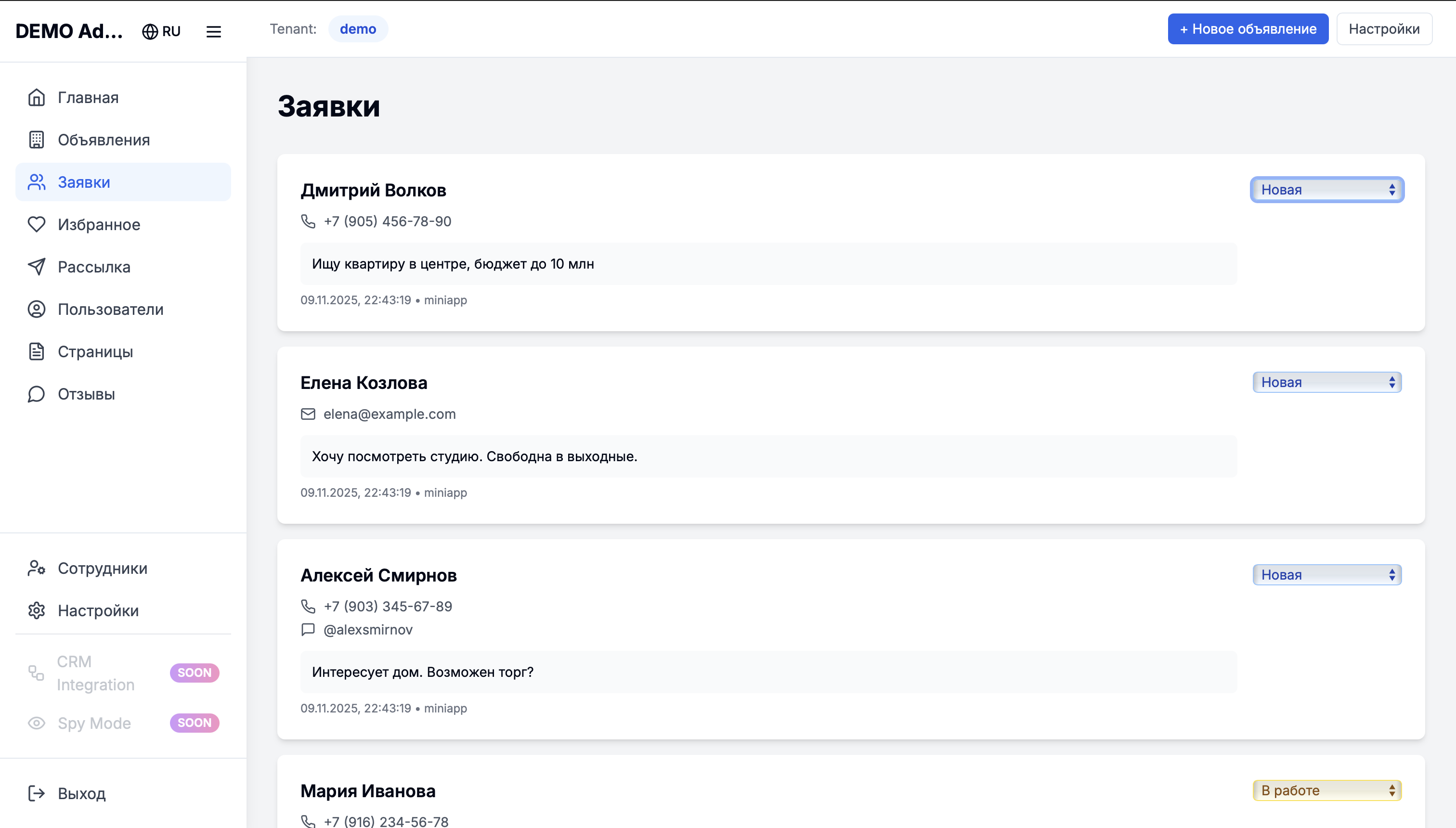Open status dropdown for Алексей Смирнов

1327,575
